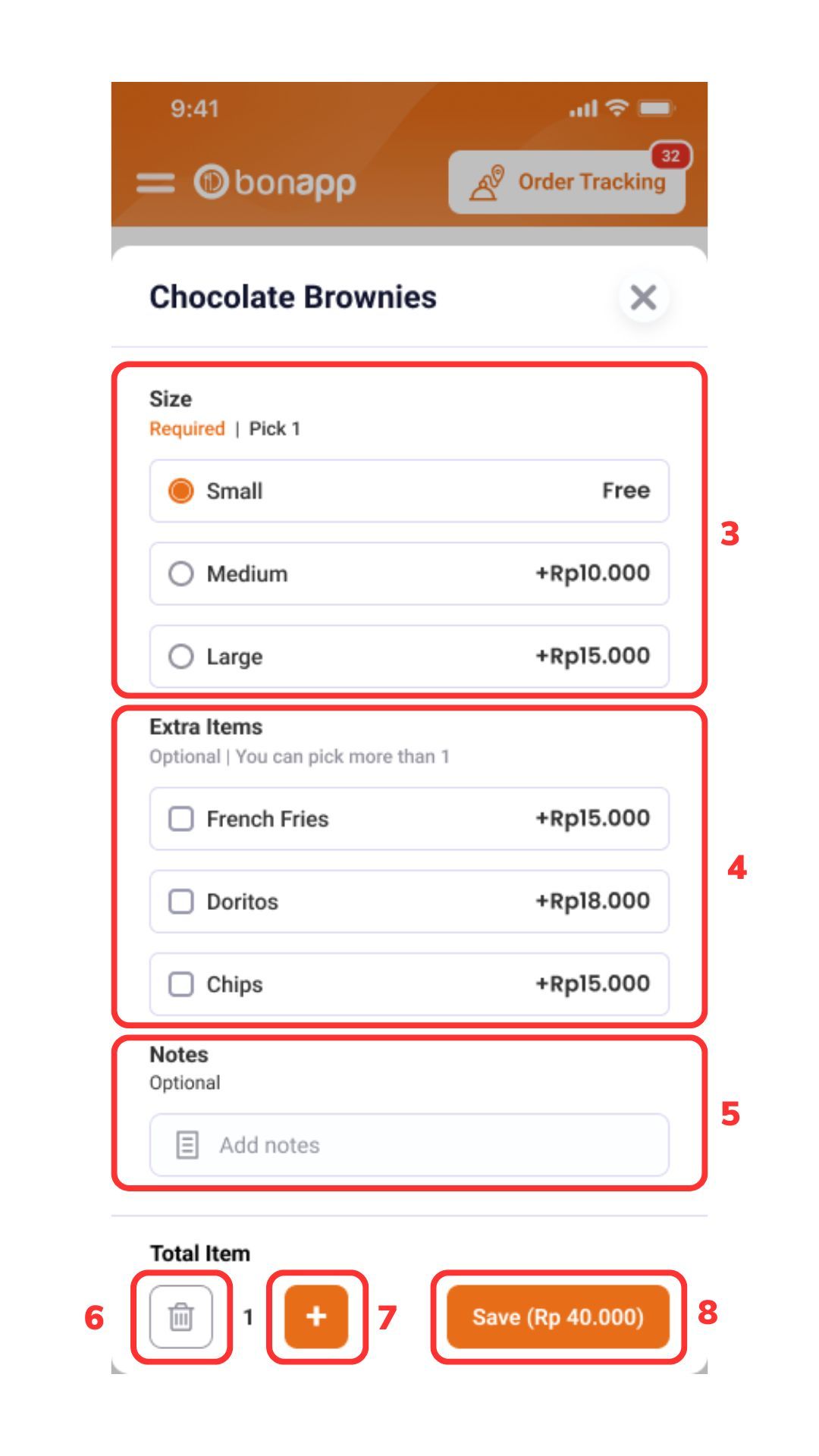Close the Chocolate Brownies sheet
The height and width of the screenshot is (1456, 819).
[643, 297]
